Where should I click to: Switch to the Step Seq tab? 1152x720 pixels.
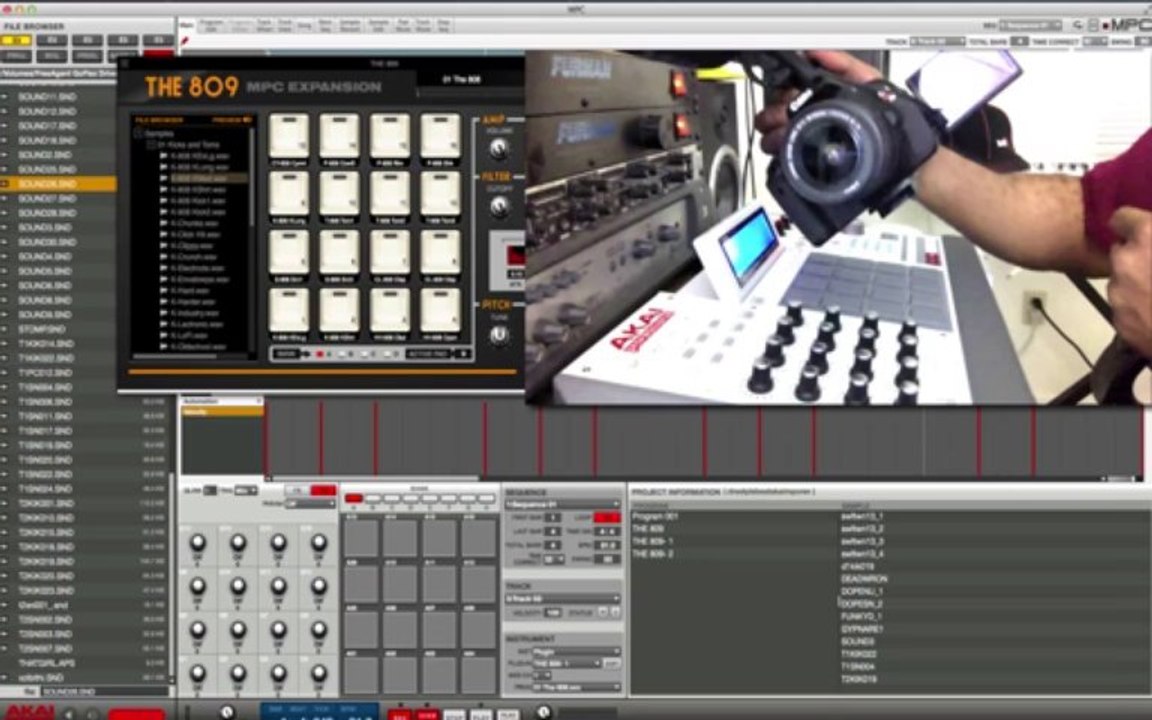443,25
